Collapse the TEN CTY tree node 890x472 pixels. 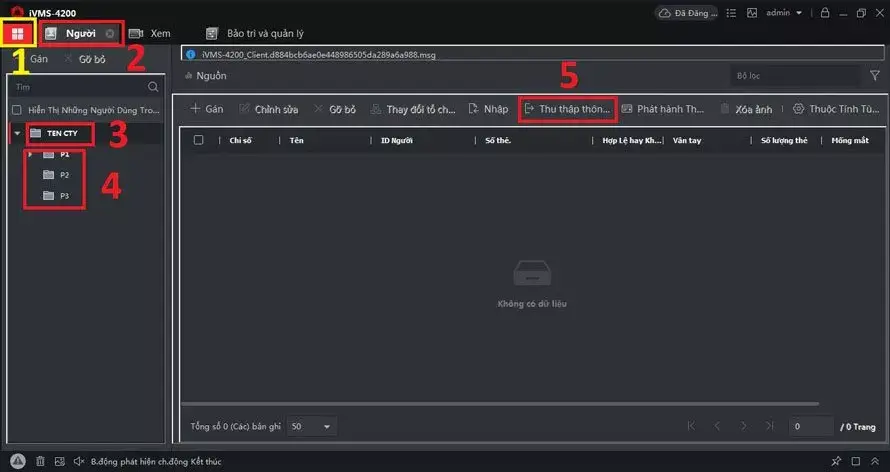18,133
